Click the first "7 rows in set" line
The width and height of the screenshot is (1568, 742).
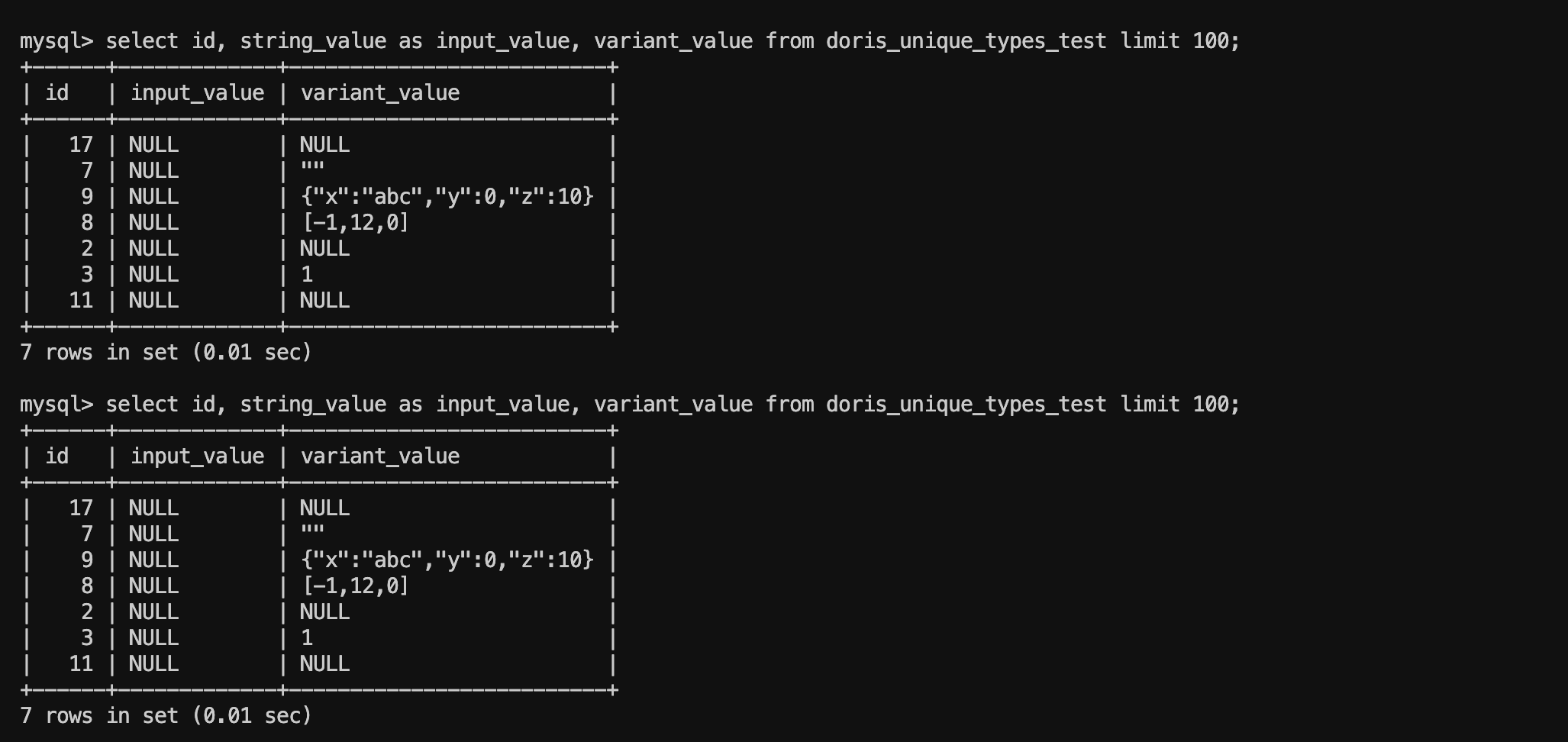166,352
